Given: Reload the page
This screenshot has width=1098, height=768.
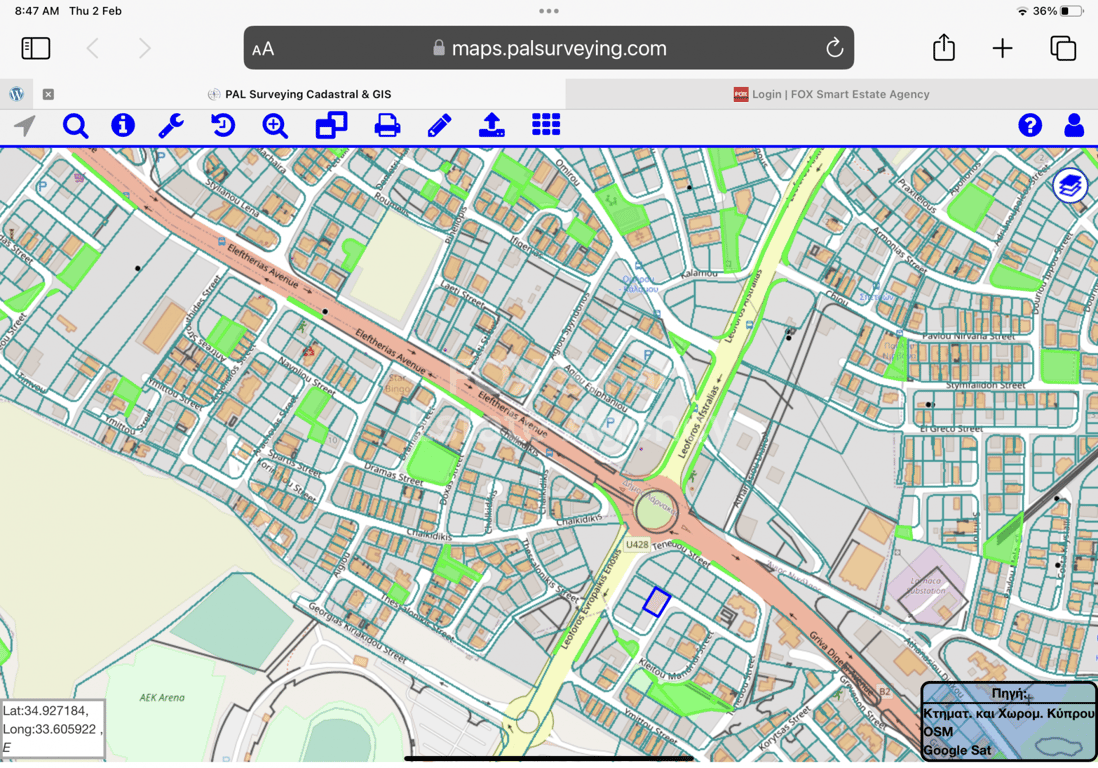Looking at the screenshot, I should (834, 48).
